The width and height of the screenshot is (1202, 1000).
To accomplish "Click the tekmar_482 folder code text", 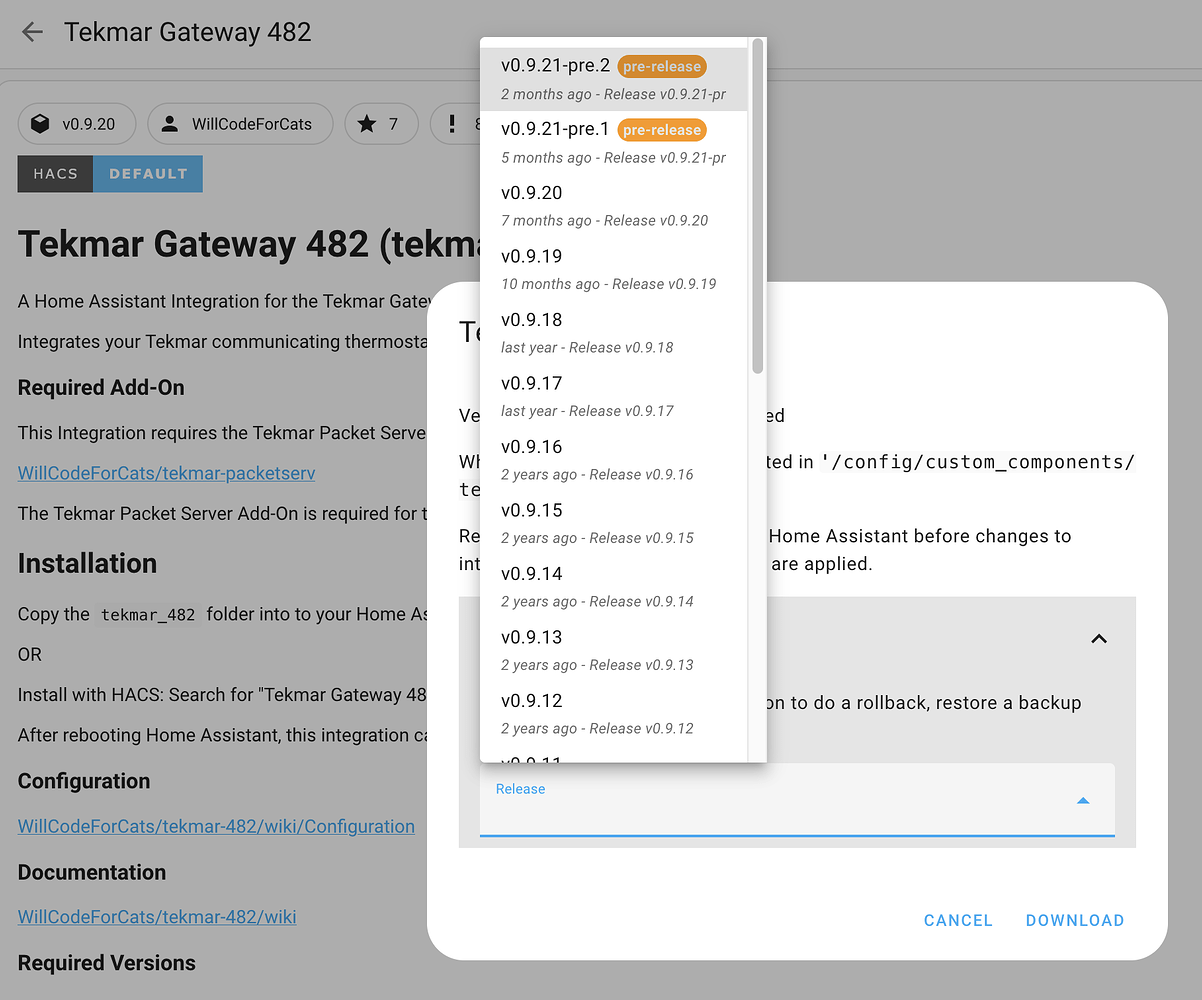I will point(148,615).
